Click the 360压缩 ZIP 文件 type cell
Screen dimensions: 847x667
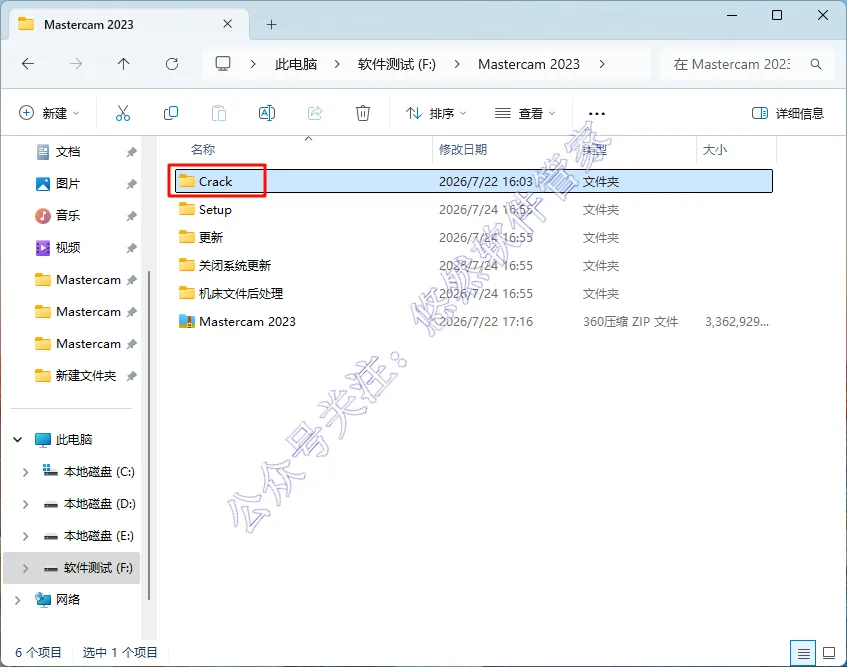click(630, 322)
